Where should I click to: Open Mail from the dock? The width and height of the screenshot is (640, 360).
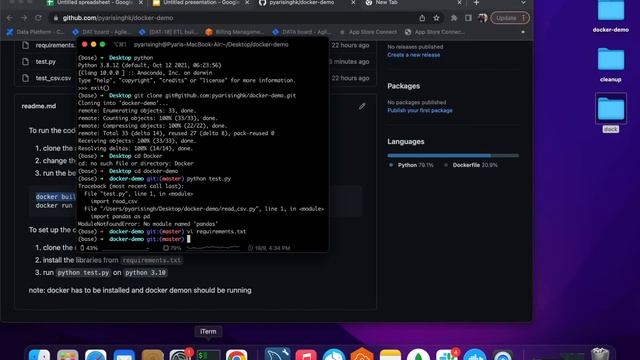[124, 355]
